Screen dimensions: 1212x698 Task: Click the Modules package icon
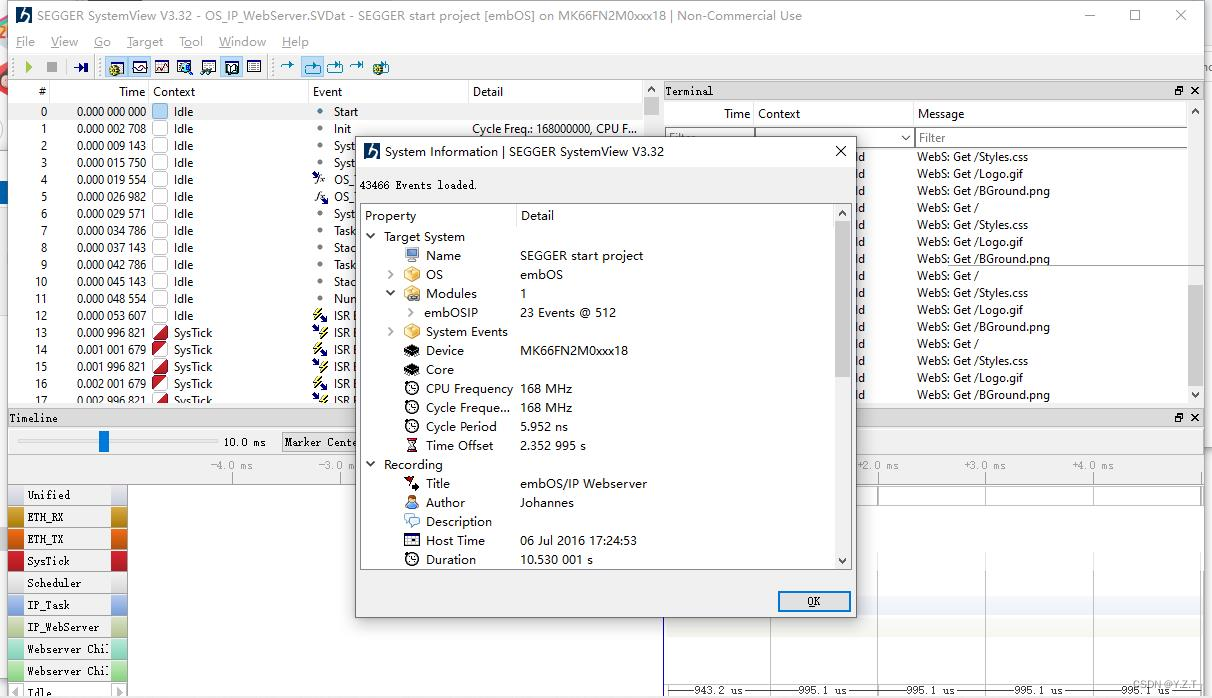point(412,294)
